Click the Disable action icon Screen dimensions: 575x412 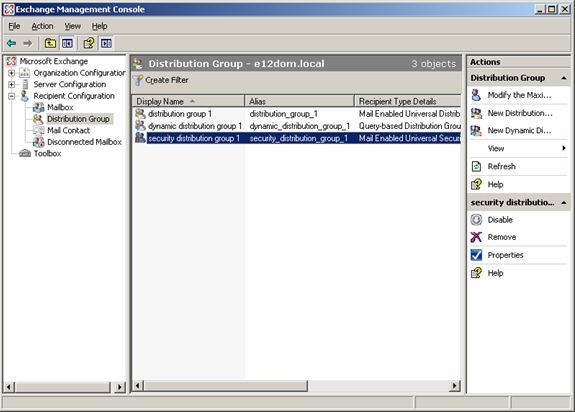476,220
